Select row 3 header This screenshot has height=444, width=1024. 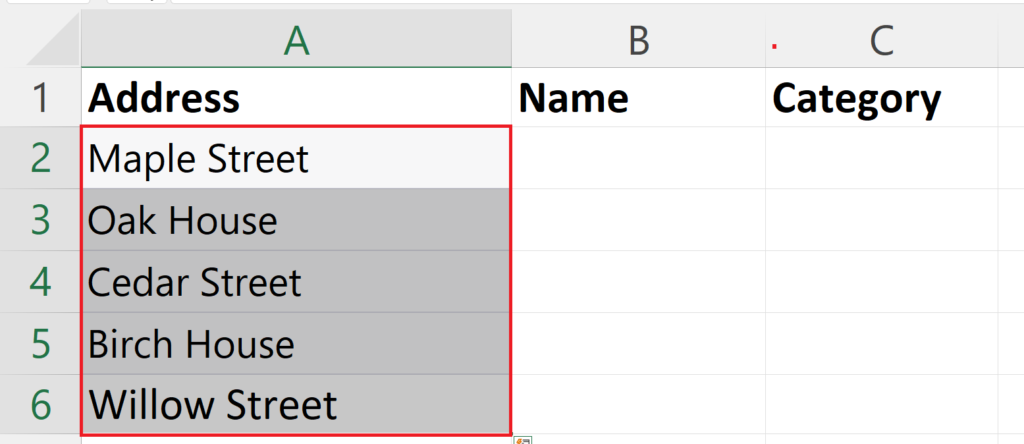[x=40, y=220]
